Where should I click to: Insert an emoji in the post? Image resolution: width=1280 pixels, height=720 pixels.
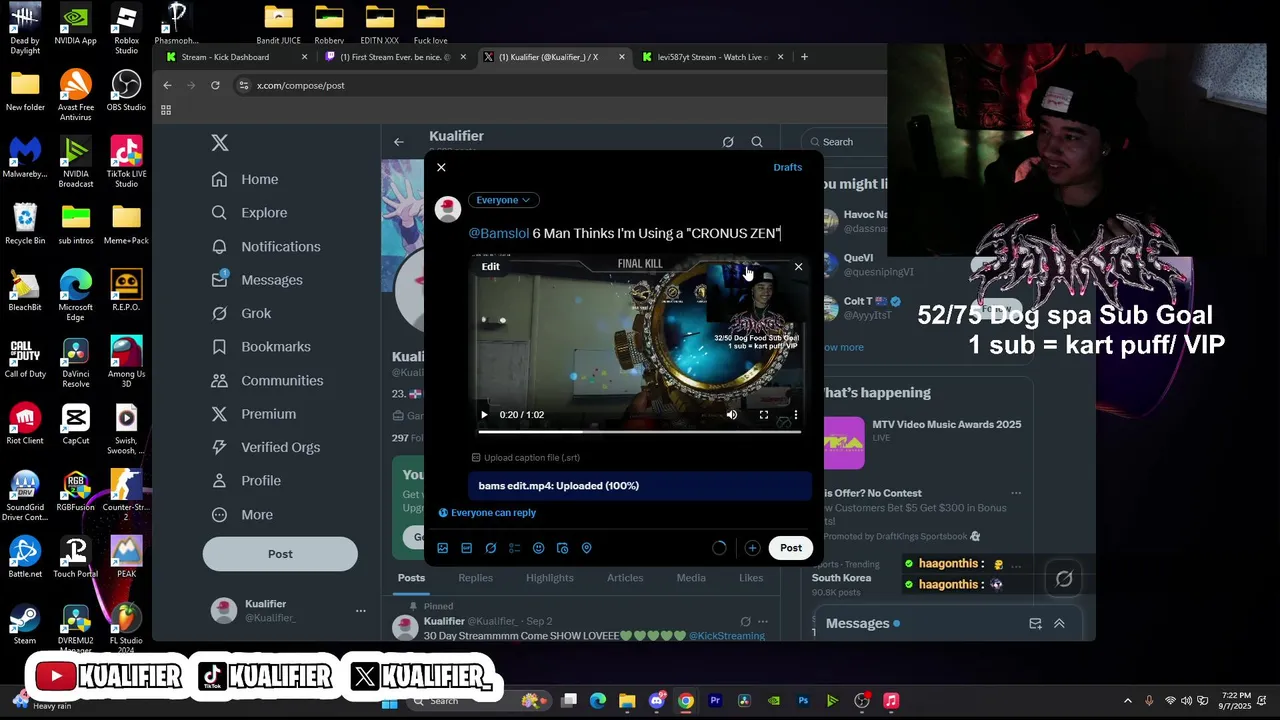(539, 548)
